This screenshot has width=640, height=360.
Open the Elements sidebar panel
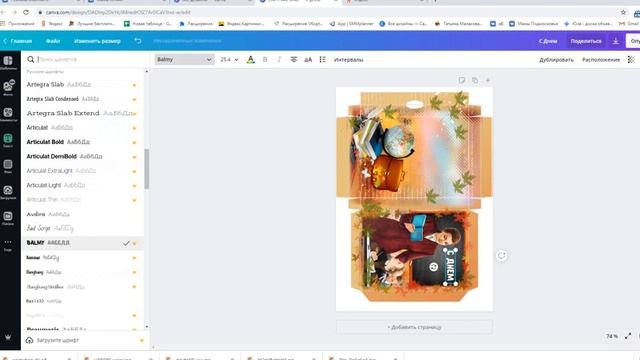tap(8, 114)
